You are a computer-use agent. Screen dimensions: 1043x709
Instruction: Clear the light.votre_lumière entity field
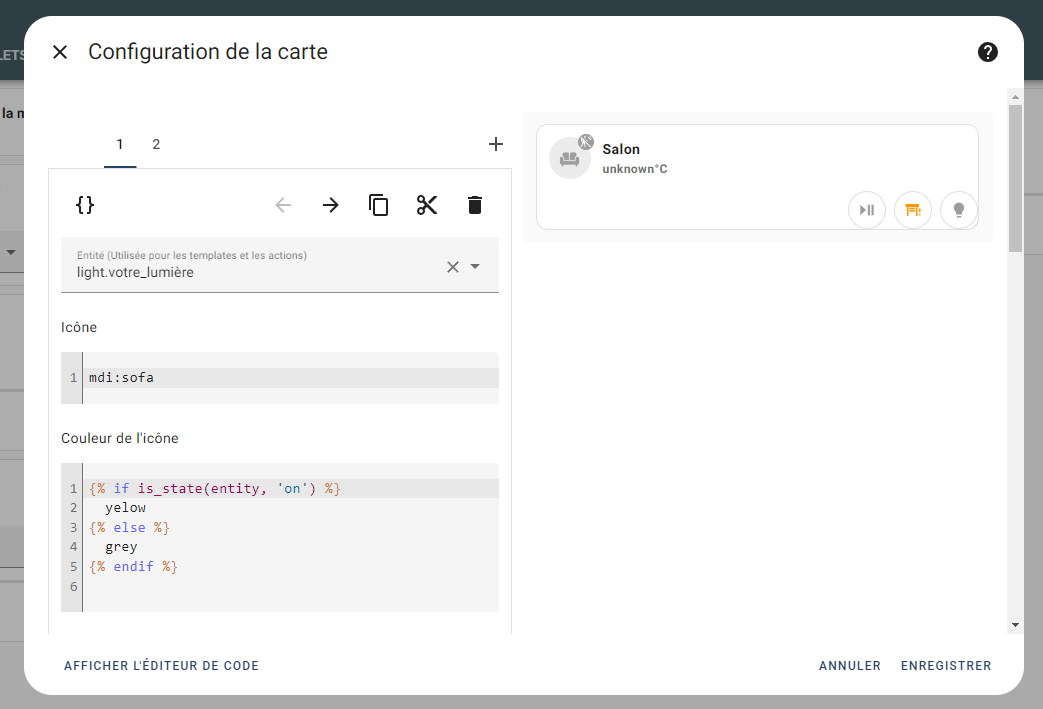pyautogui.click(x=453, y=267)
